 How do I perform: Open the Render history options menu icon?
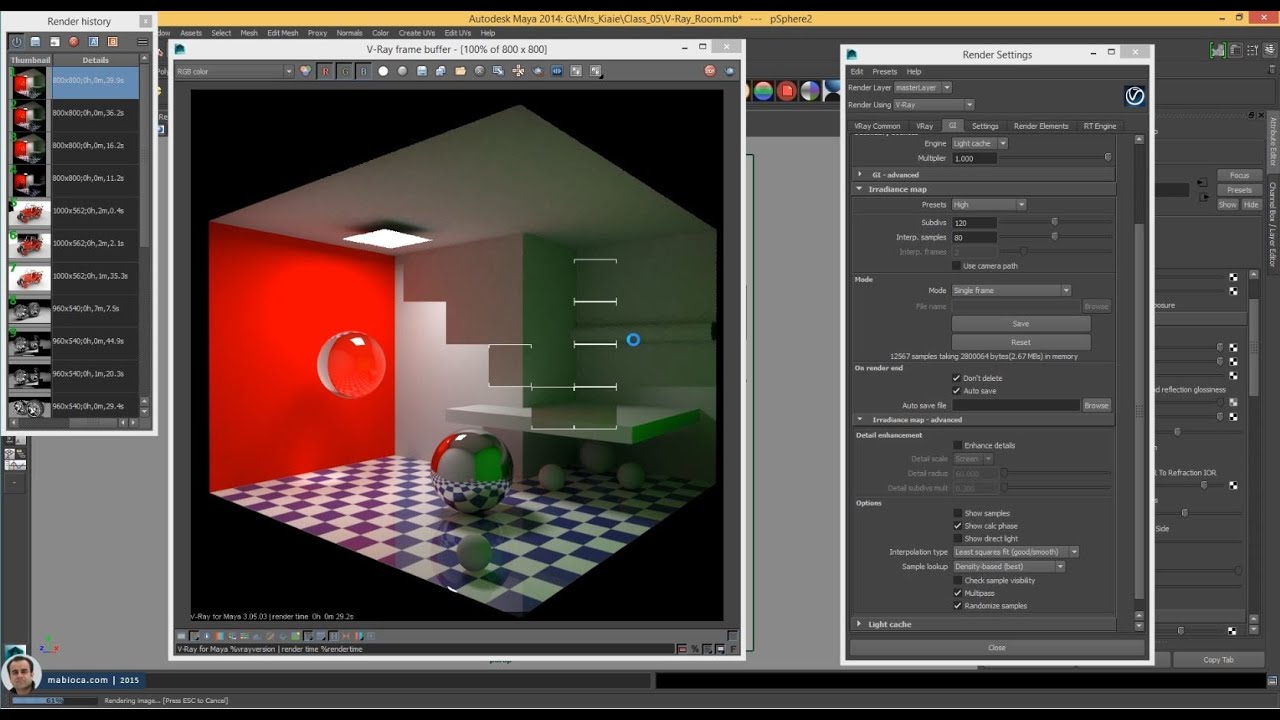click(x=142, y=42)
